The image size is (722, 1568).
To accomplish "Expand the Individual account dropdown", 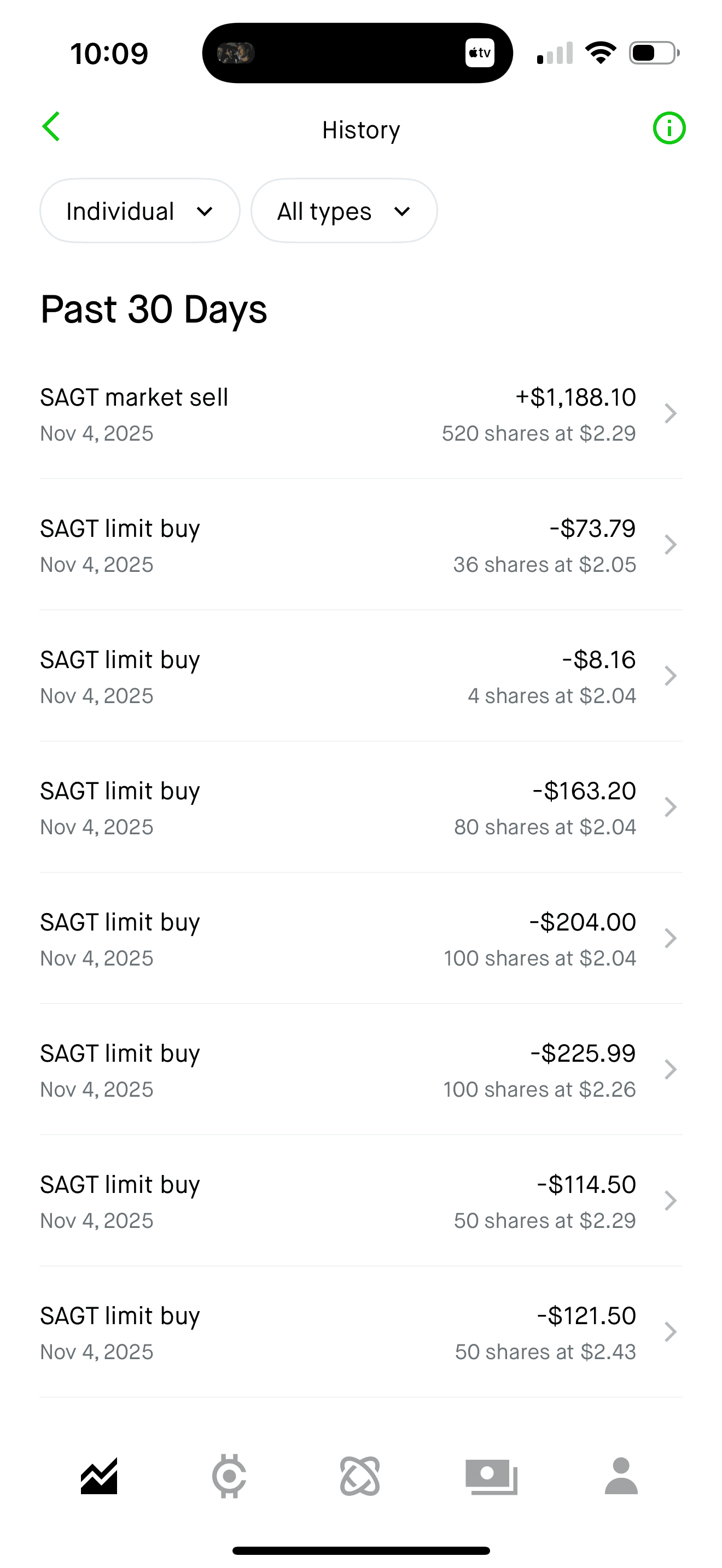I will click(139, 210).
